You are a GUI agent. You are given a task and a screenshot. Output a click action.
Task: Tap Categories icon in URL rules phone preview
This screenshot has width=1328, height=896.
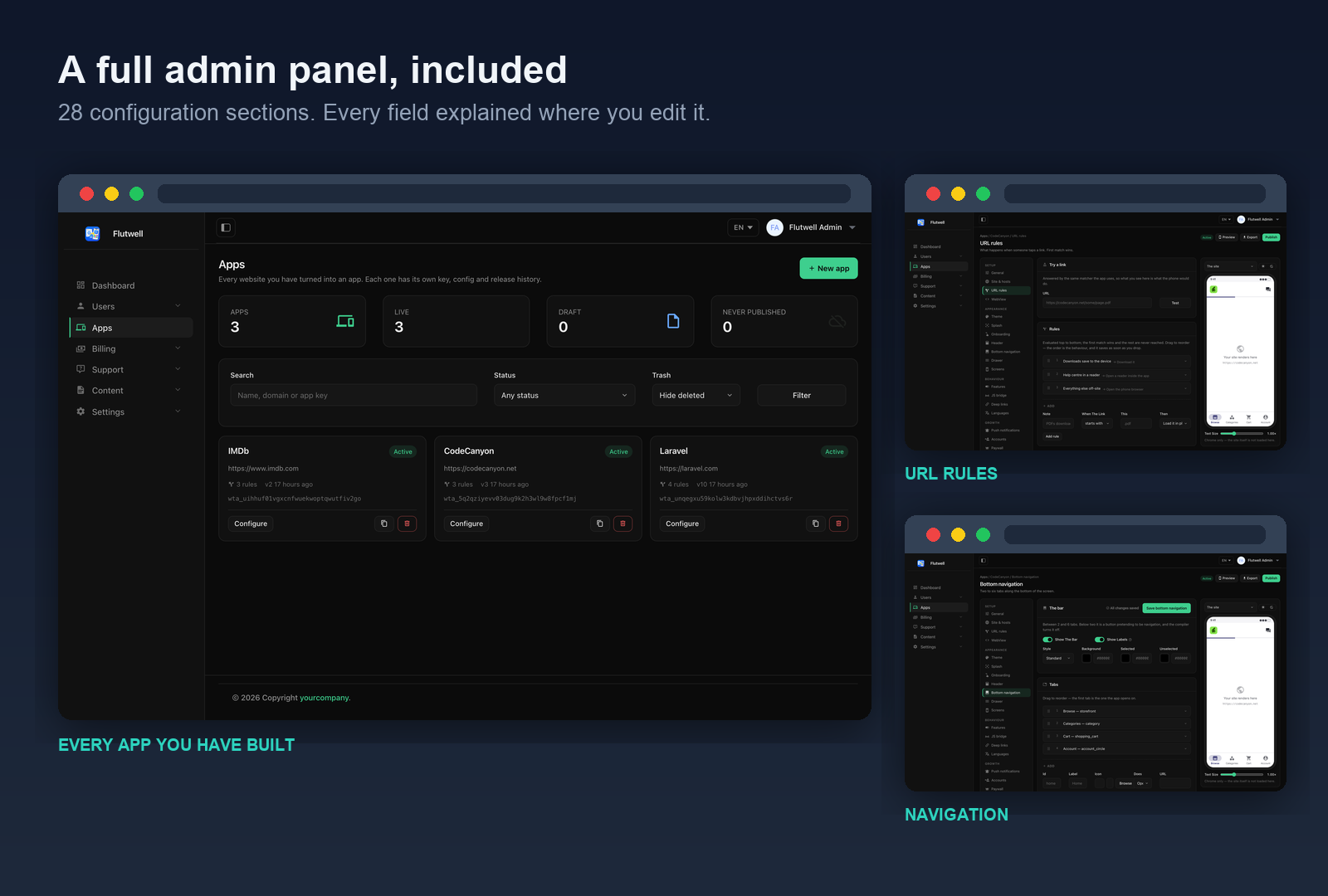[x=1232, y=417]
